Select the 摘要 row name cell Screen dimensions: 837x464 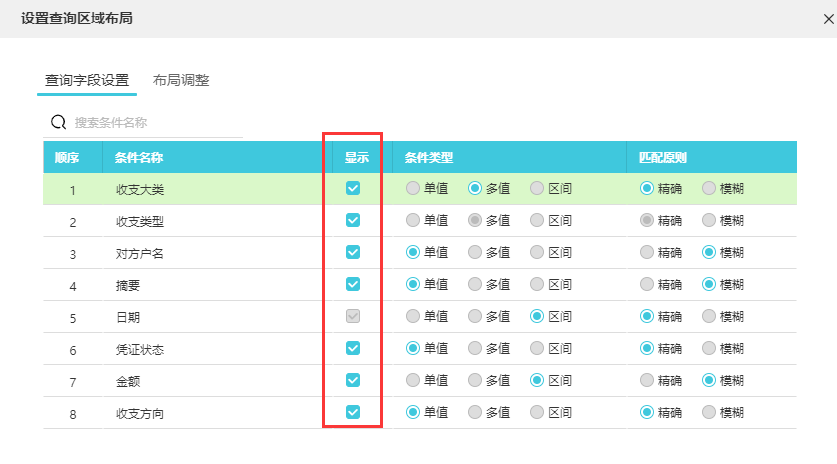(127, 285)
